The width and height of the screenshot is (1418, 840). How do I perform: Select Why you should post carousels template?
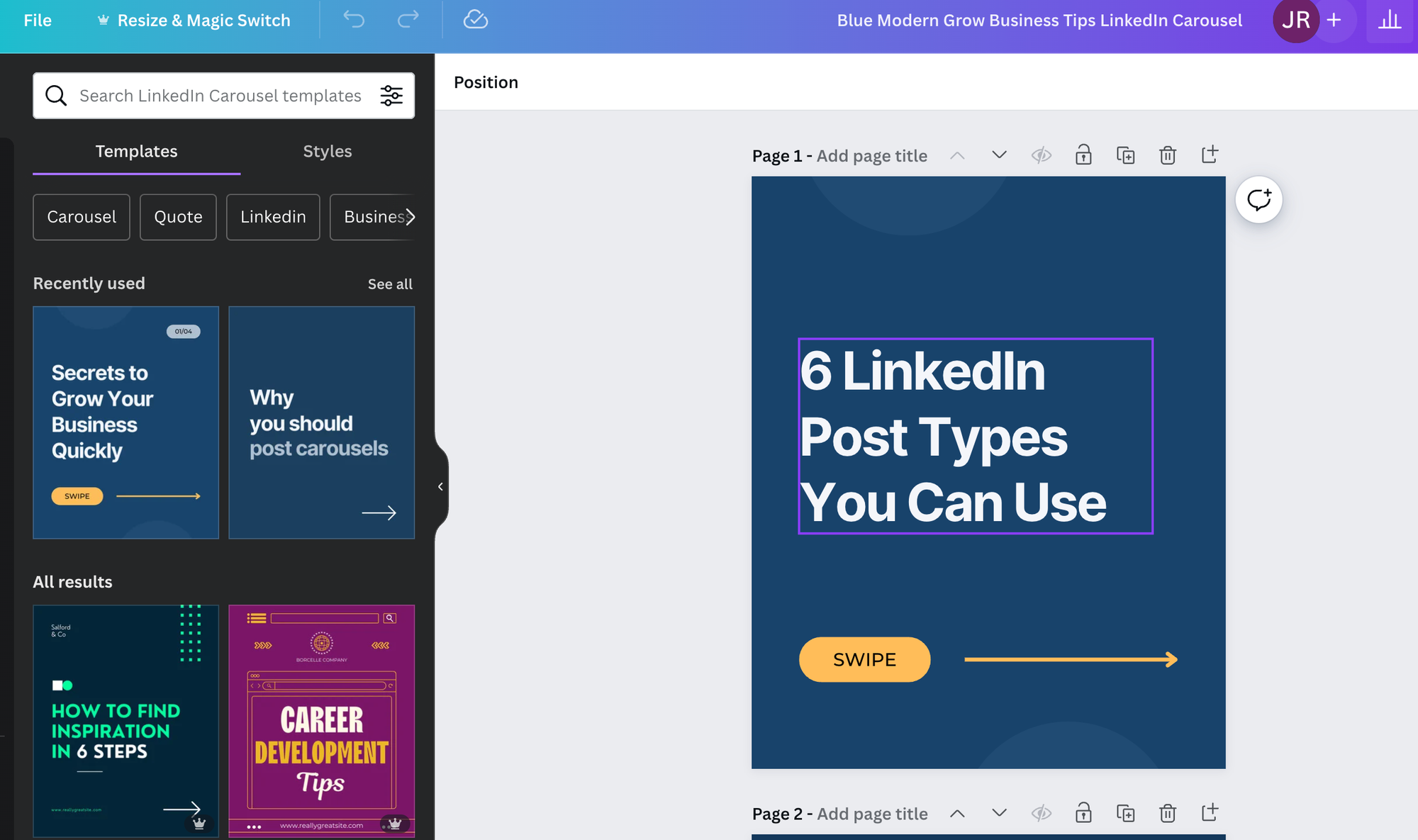[x=322, y=422]
